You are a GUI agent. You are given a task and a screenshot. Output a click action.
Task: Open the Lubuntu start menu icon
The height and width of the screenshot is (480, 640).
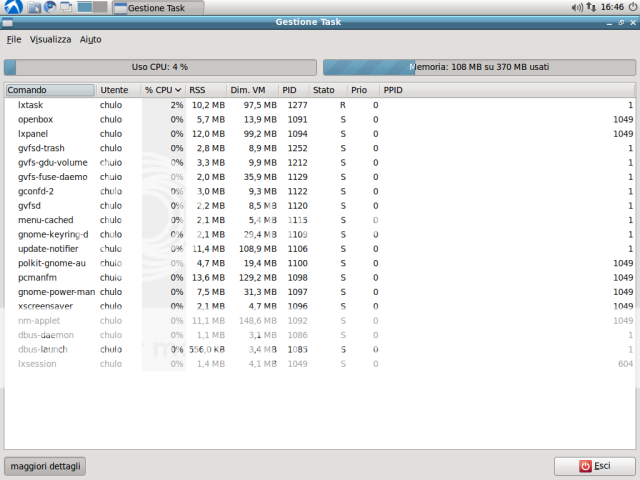pos(13,7)
